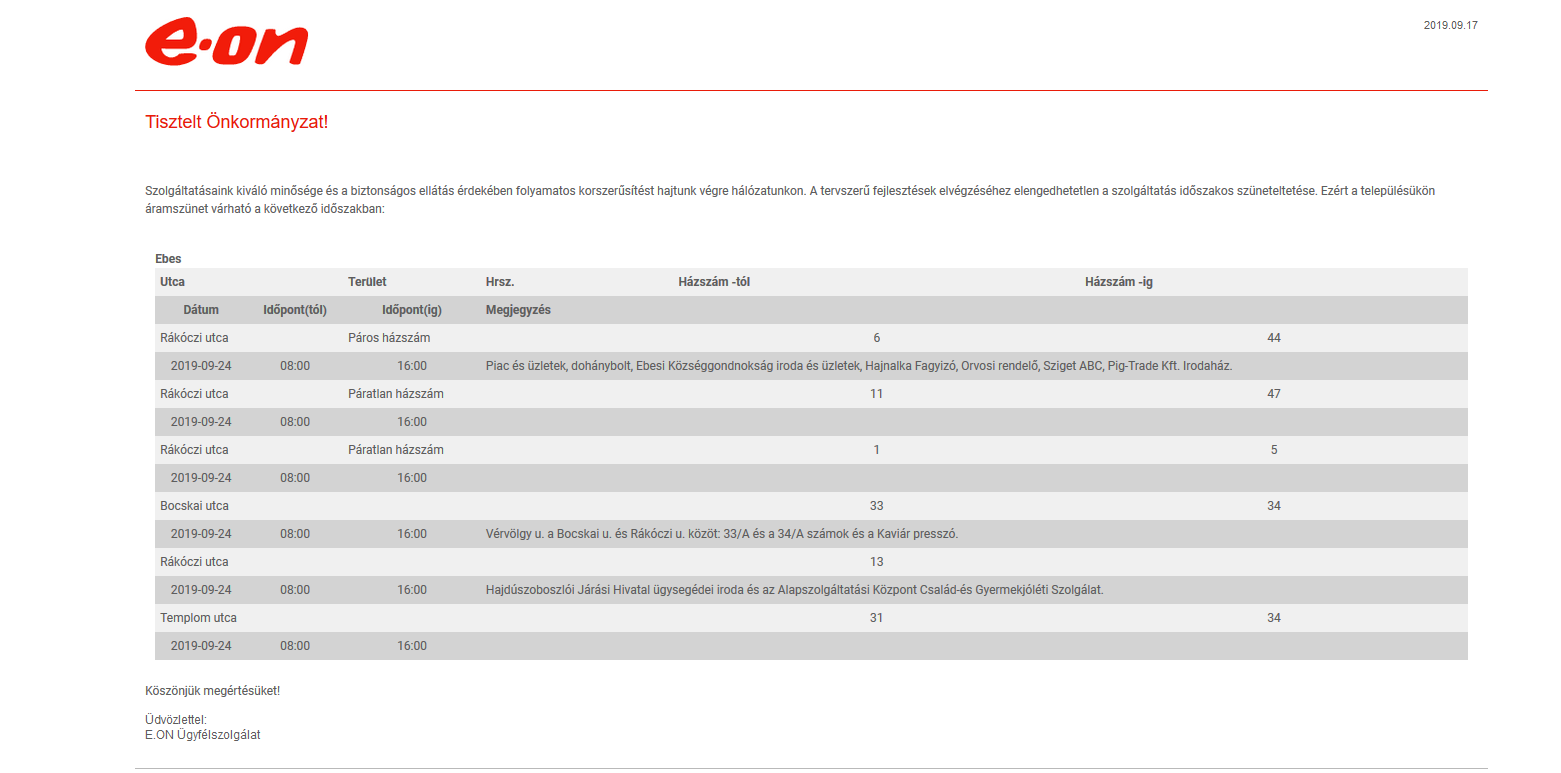Click the settlement name Ebes
Viewport: 1561px width, 773px height.
pos(168,259)
